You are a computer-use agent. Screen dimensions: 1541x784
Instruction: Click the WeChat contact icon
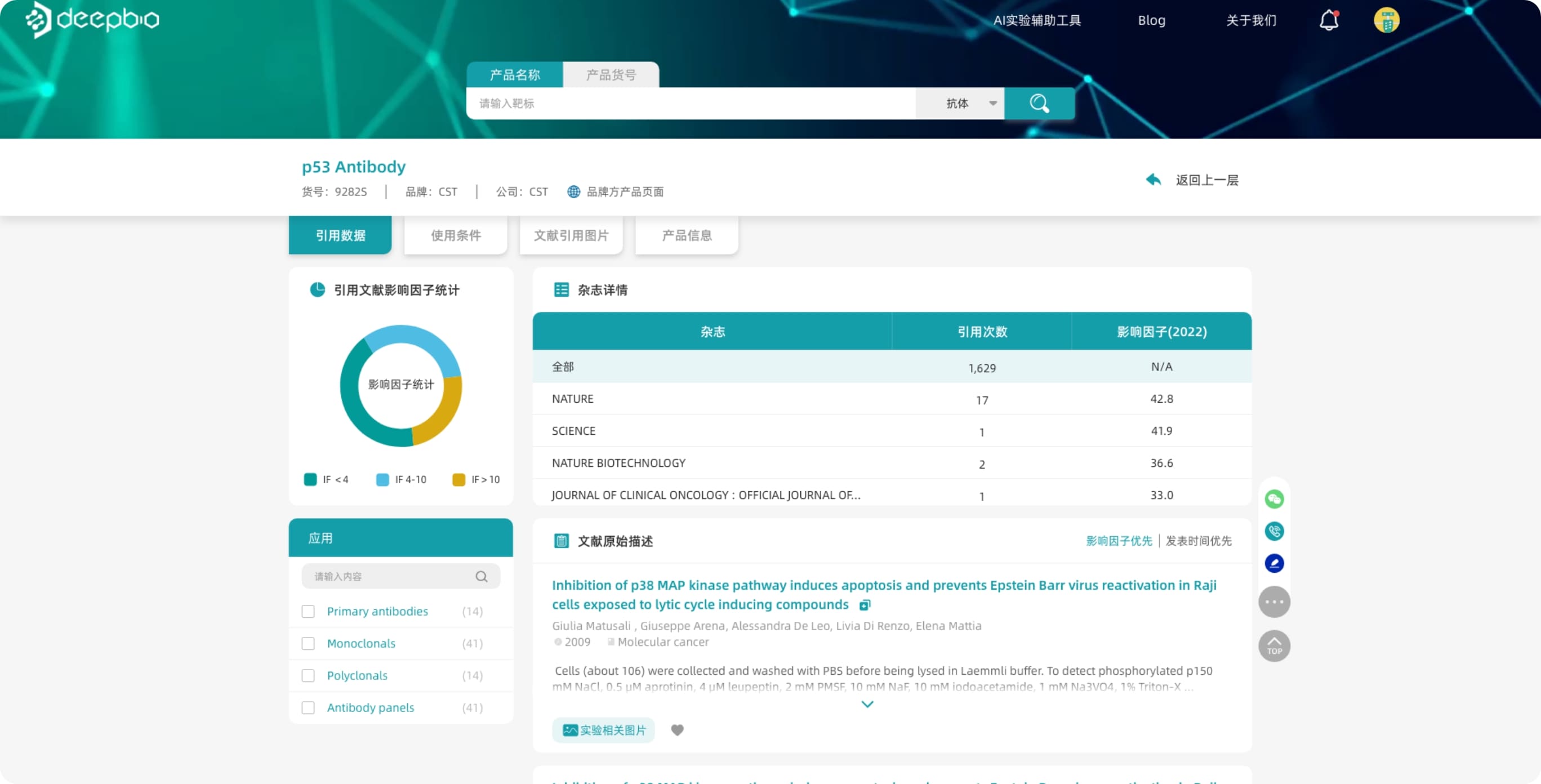(x=1274, y=499)
